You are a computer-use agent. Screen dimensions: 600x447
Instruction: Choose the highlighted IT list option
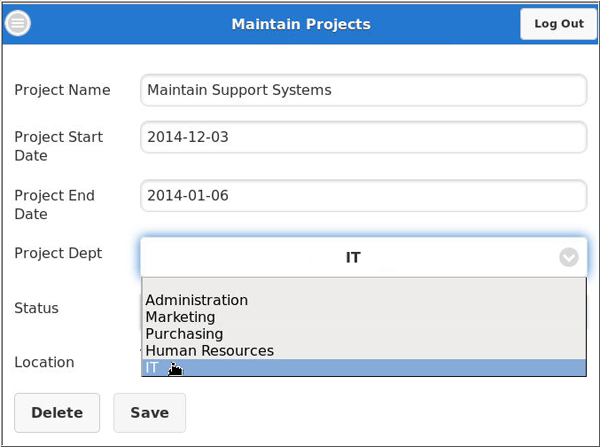152,368
